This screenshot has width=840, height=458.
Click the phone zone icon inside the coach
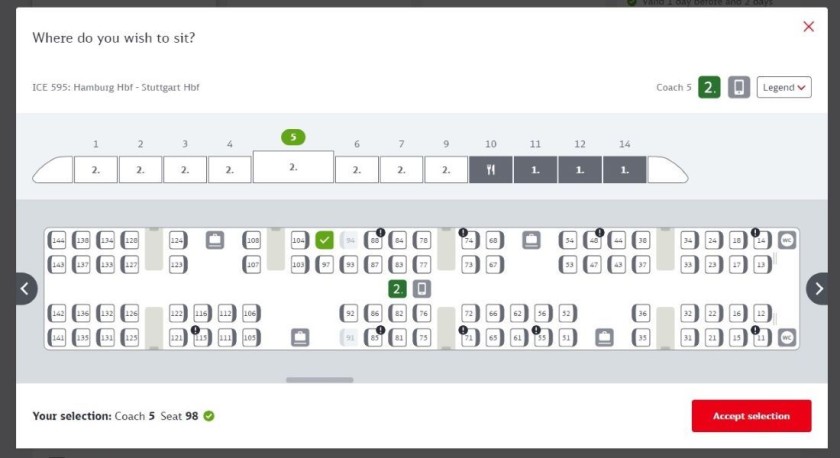[422, 289]
